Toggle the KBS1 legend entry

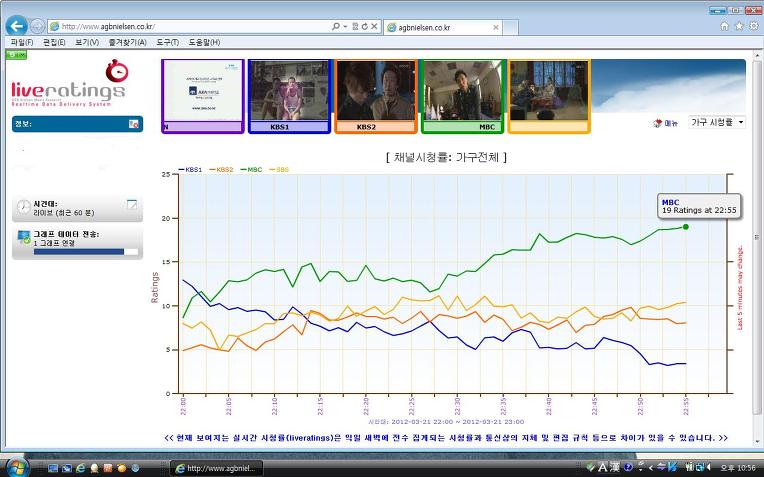(x=191, y=170)
